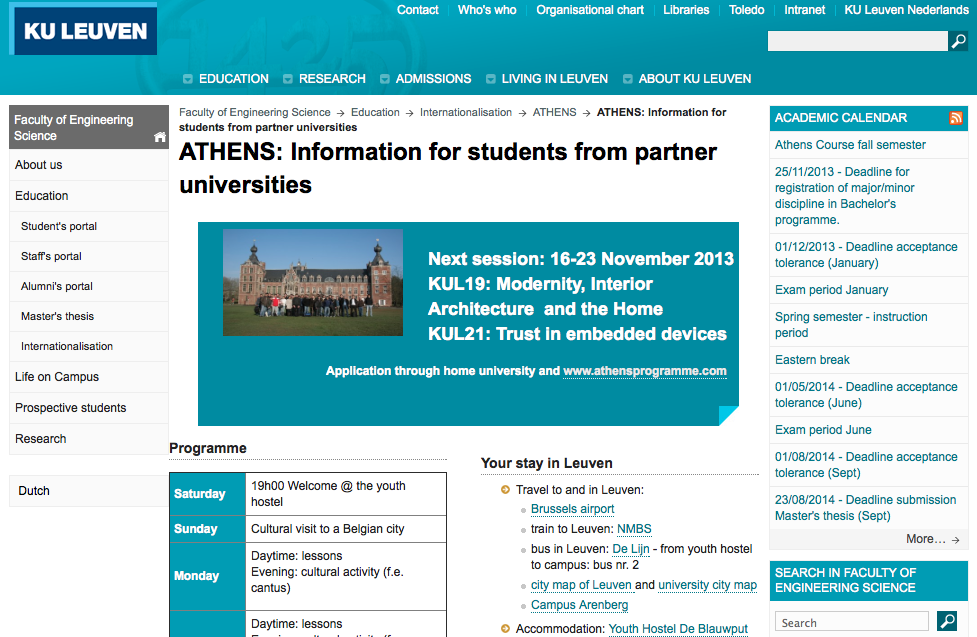
Task: Open Staff's portal in the sidebar
Action: (x=88, y=256)
